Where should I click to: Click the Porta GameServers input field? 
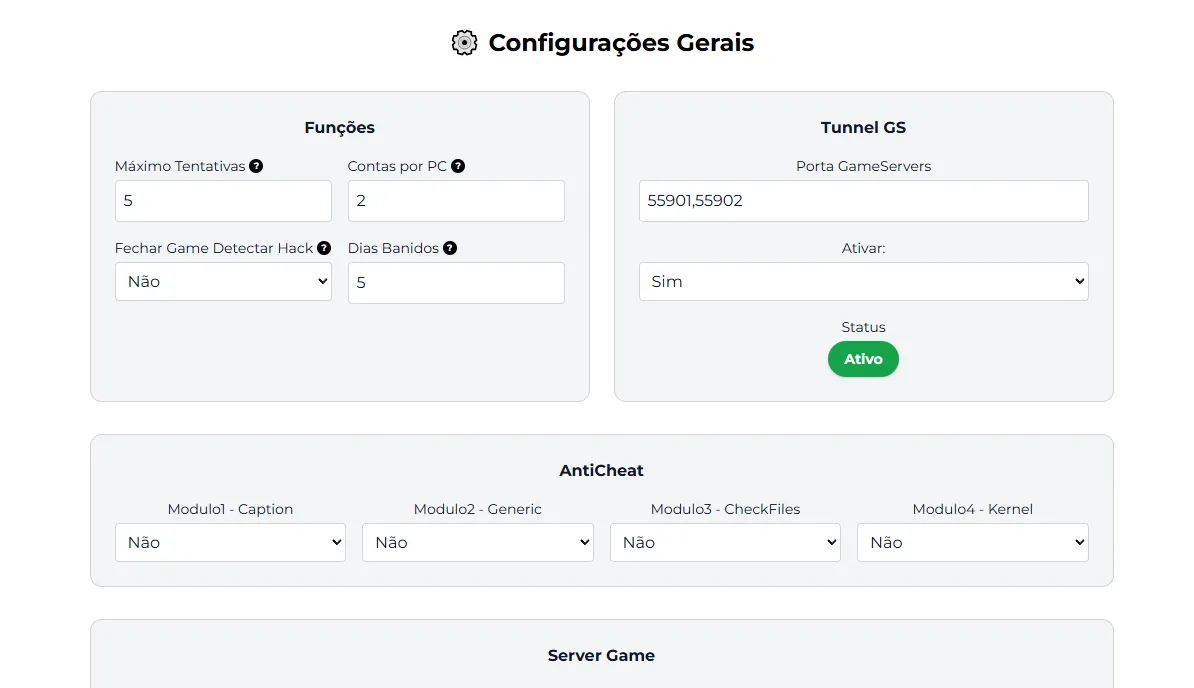pos(863,201)
